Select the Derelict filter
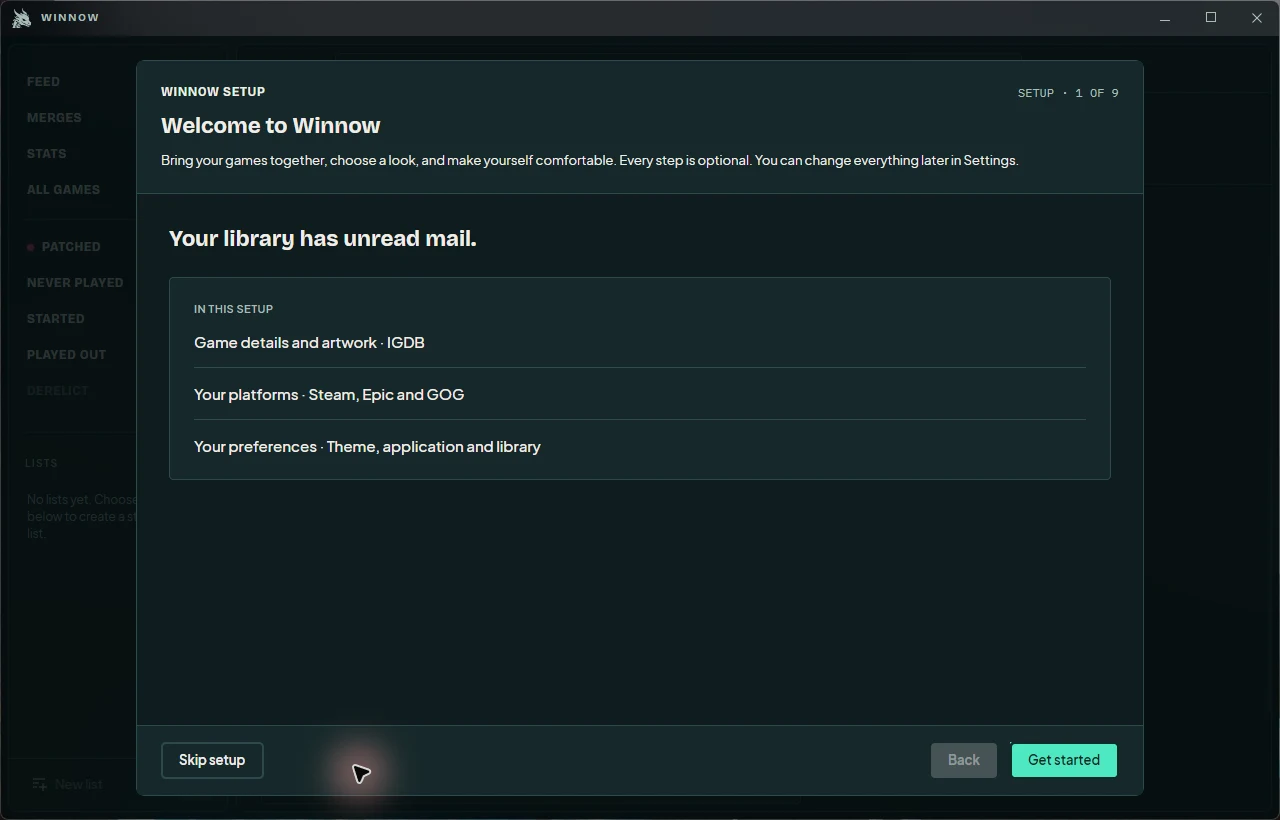Image resolution: width=1280 pixels, height=820 pixels. (x=57, y=391)
